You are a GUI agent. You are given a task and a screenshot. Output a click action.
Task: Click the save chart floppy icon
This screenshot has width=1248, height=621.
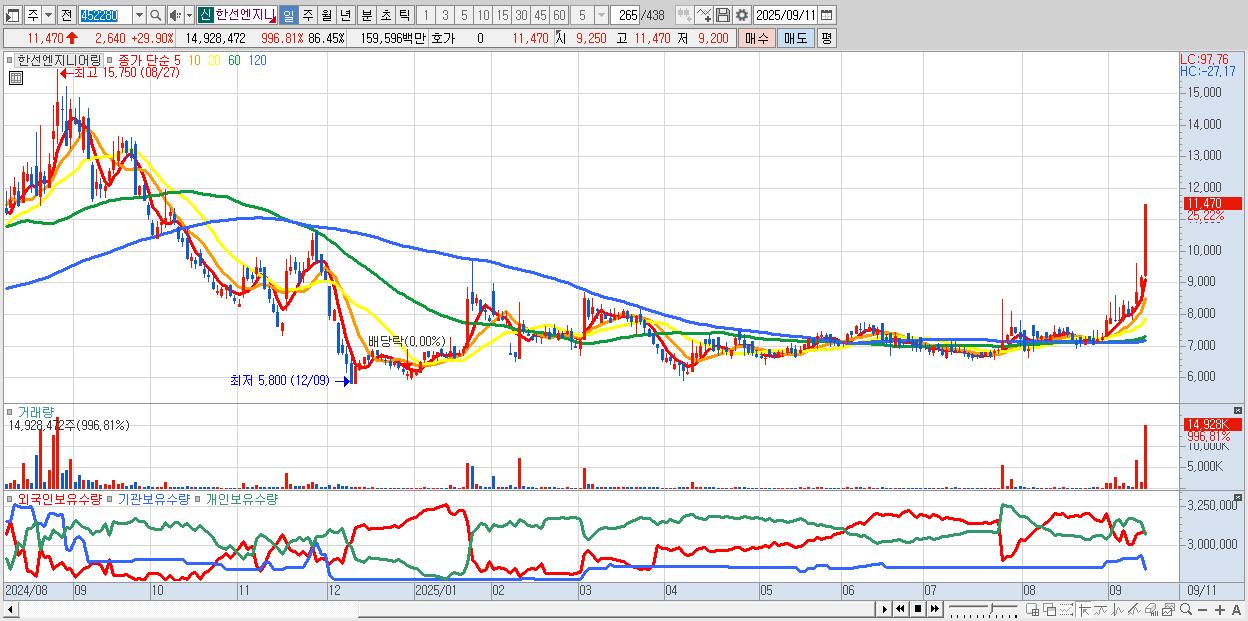click(723, 15)
